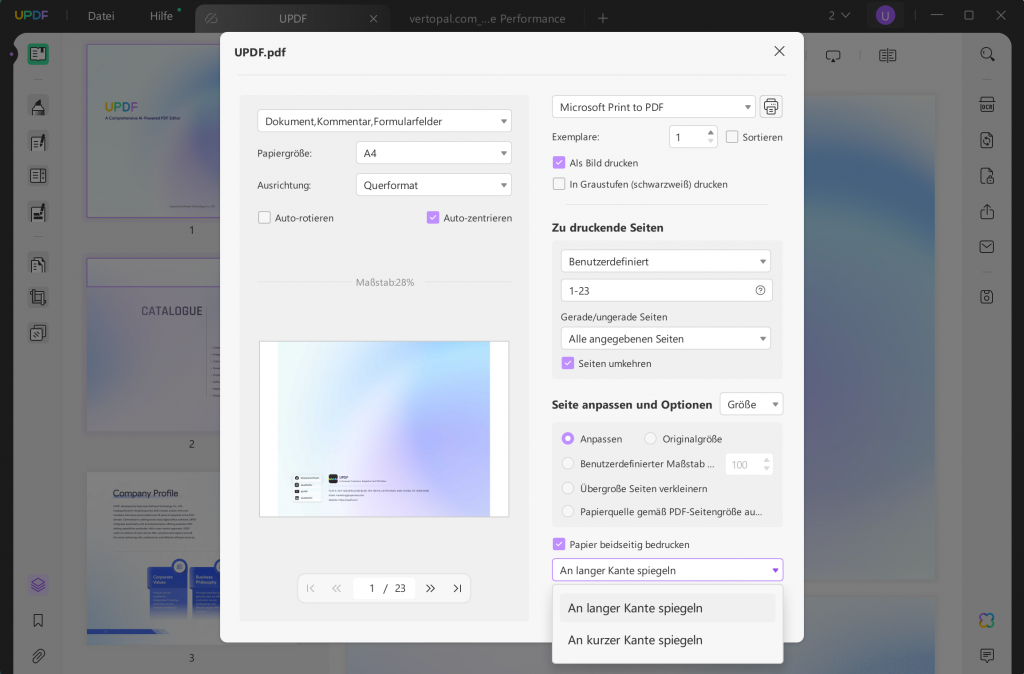This screenshot has width=1024, height=674.
Task: Close the UPDF.pdf print dialog
Action: tap(779, 51)
